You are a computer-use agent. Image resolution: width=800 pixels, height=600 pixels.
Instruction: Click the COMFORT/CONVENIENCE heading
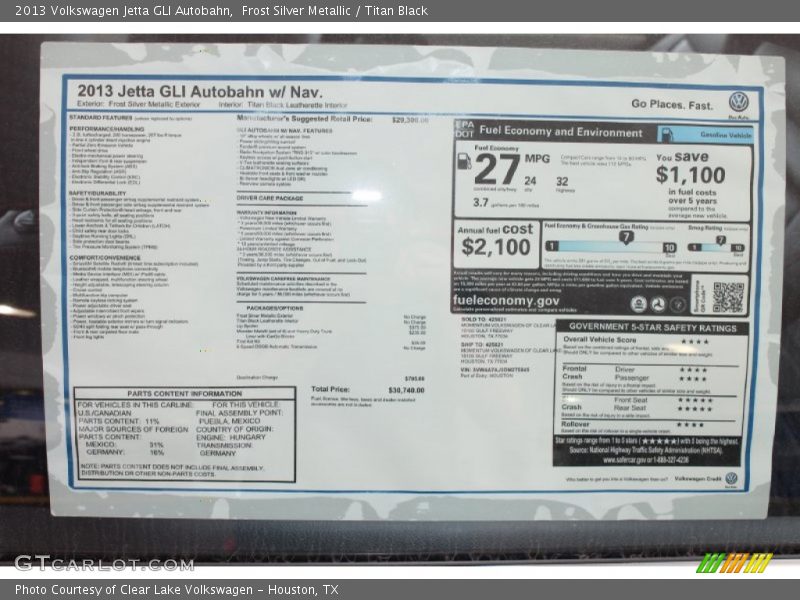pyautogui.click(x=105, y=258)
